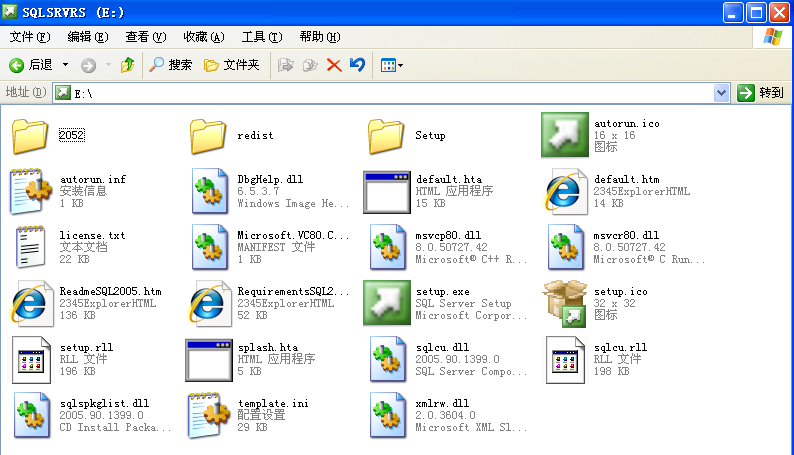This screenshot has width=794, height=455.
Task: Click the 'sqlspkglist.dll' file name
Action: pyautogui.click(x=104, y=403)
